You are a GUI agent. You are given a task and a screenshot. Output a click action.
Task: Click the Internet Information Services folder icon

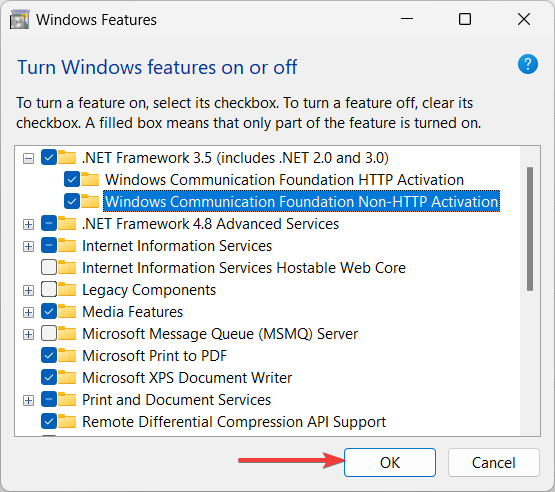pyautogui.click(x=67, y=246)
